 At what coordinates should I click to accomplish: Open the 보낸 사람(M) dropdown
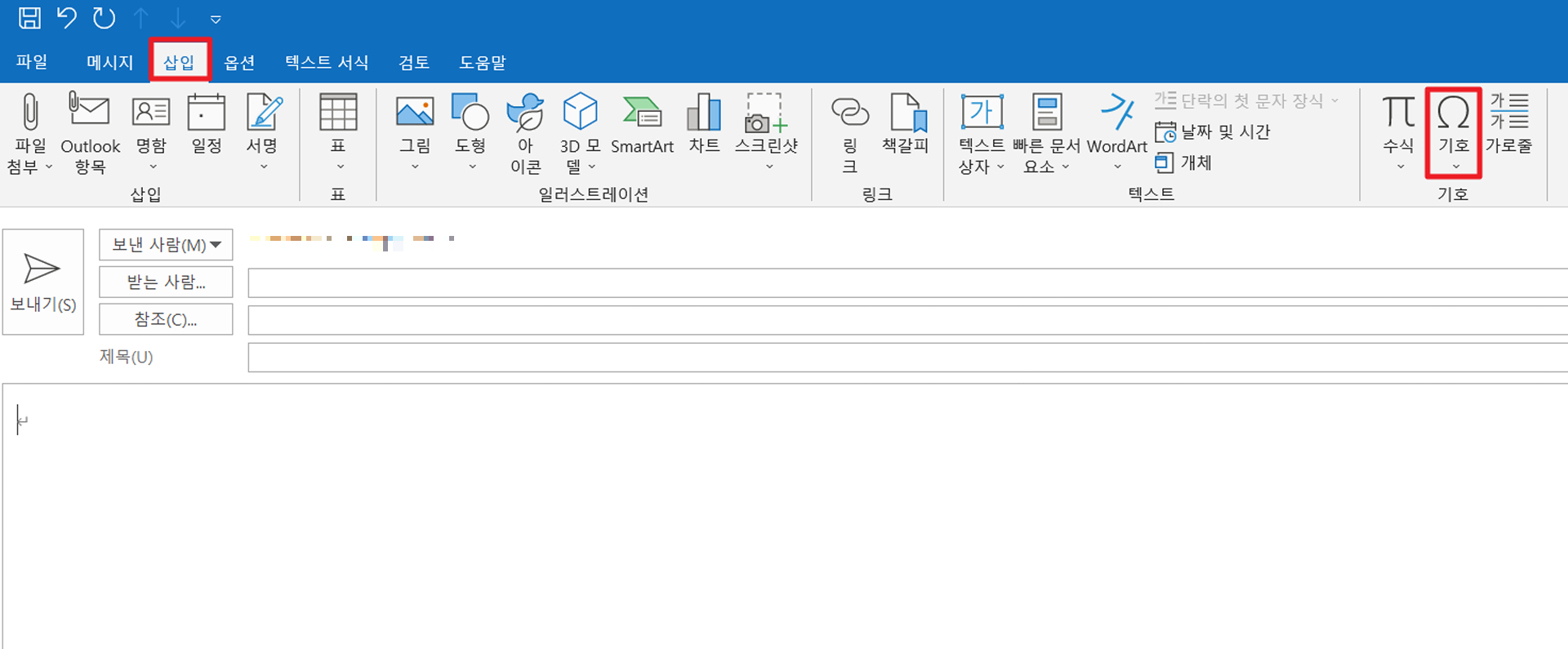166,244
